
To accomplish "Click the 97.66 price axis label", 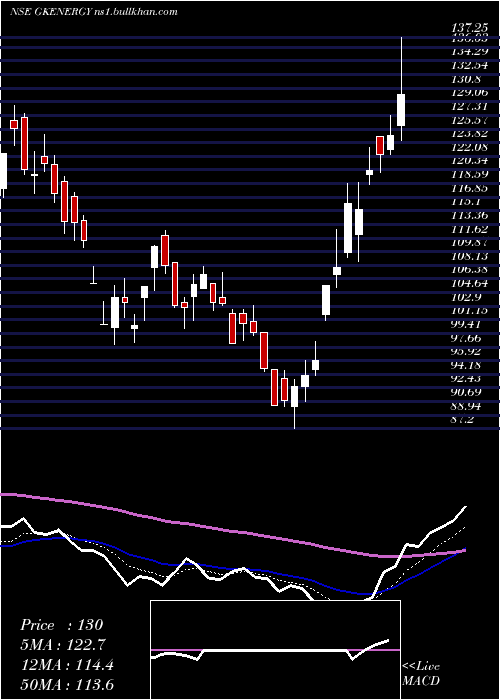I will [x=467, y=338].
